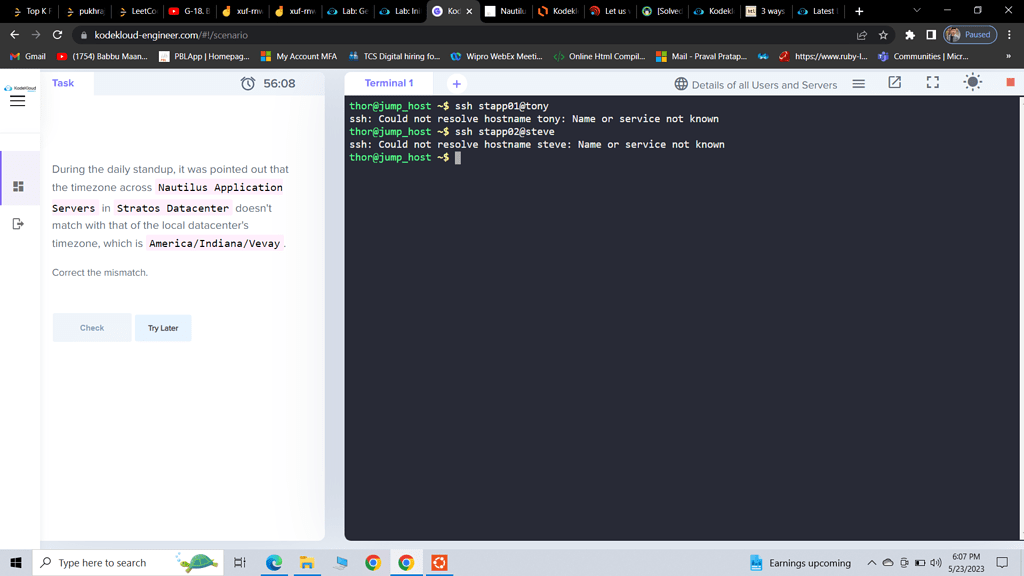1024x576 pixels.
Task: Click the Try Later button
Action: [x=163, y=328]
